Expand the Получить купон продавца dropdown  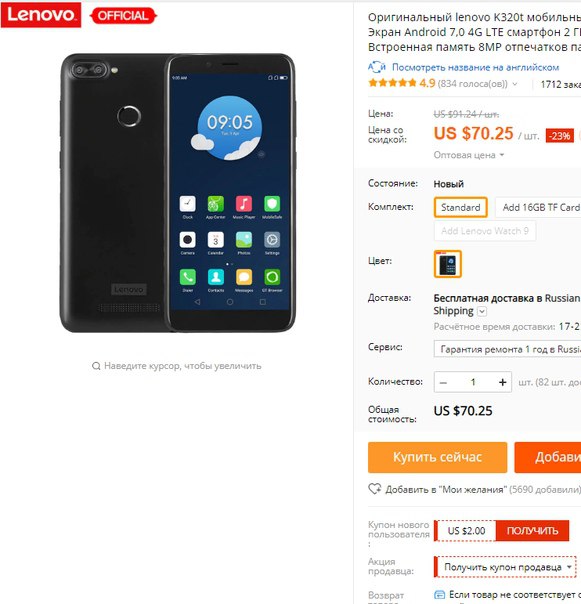click(505, 567)
